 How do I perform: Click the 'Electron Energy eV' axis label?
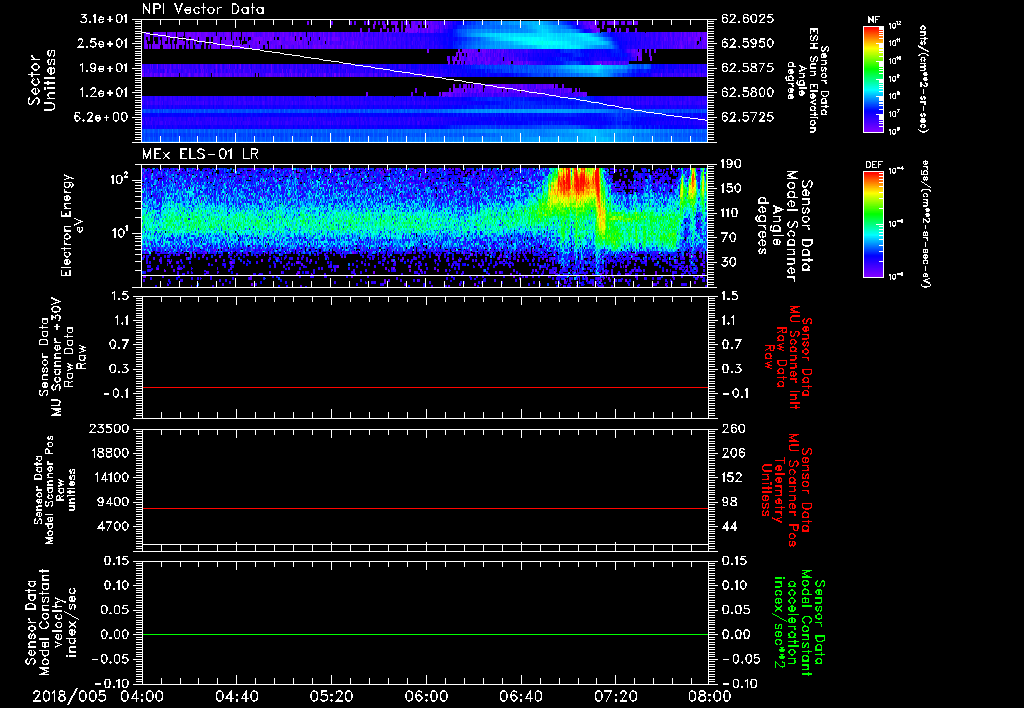71,225
